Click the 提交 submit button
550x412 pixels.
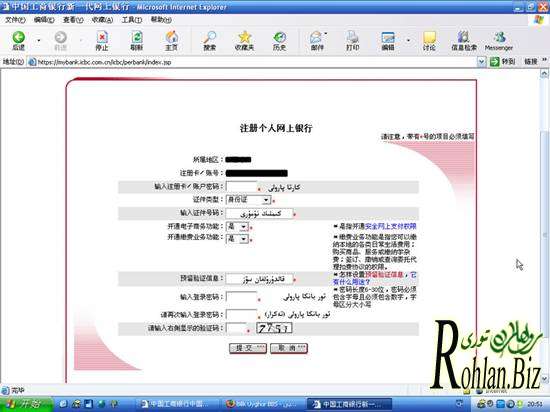(x=248, y=348)
